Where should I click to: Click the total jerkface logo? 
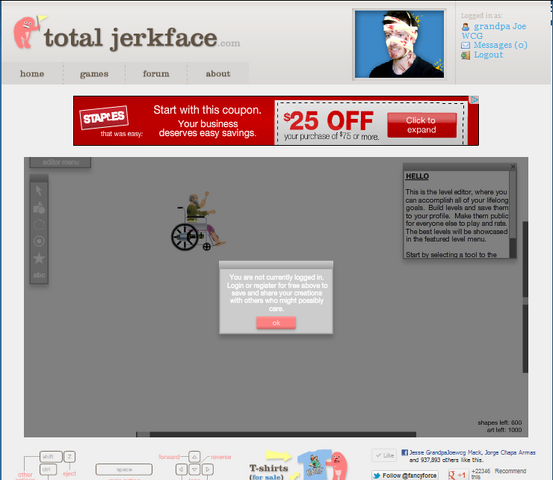pos(142,38)
